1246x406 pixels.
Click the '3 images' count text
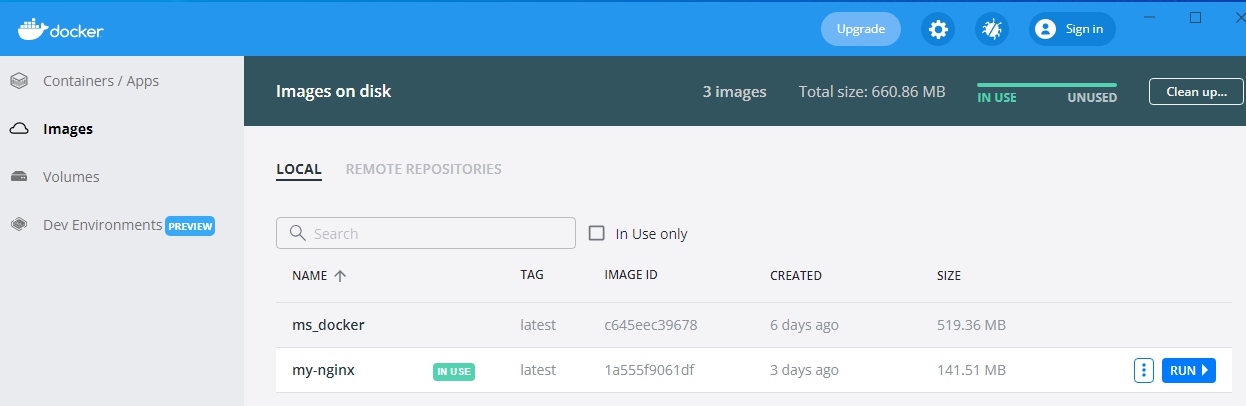tap(734, 91)
